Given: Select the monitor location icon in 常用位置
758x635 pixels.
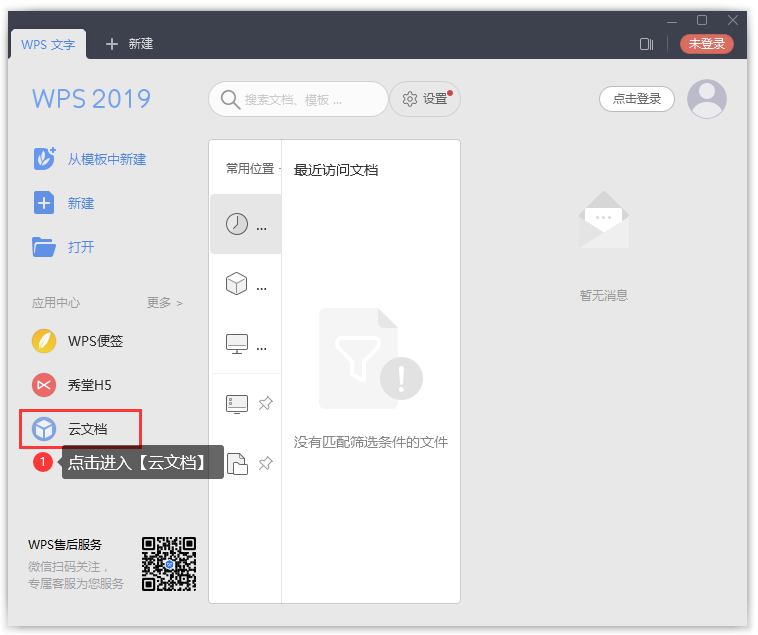Looking at the screenshot, I should click(237, 344).
